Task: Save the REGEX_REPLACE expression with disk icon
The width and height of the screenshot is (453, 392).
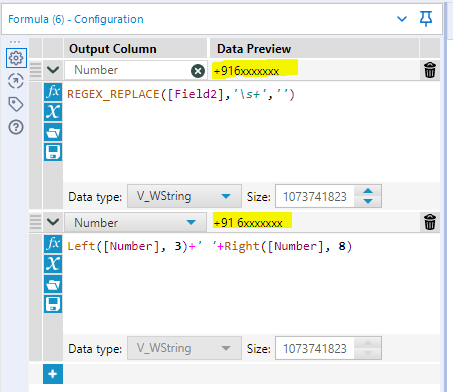Action: coord(53,152)
